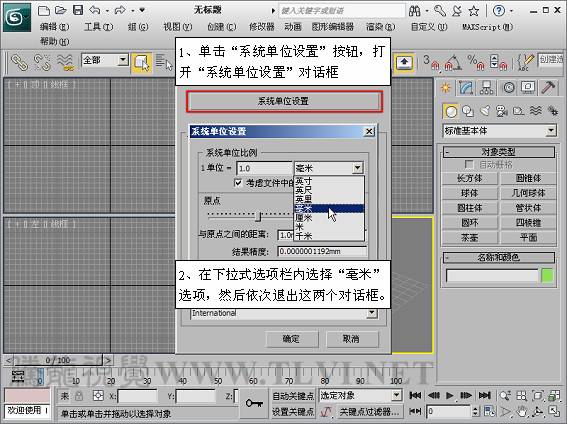Select the Cameras category icon

coord(502,111)
